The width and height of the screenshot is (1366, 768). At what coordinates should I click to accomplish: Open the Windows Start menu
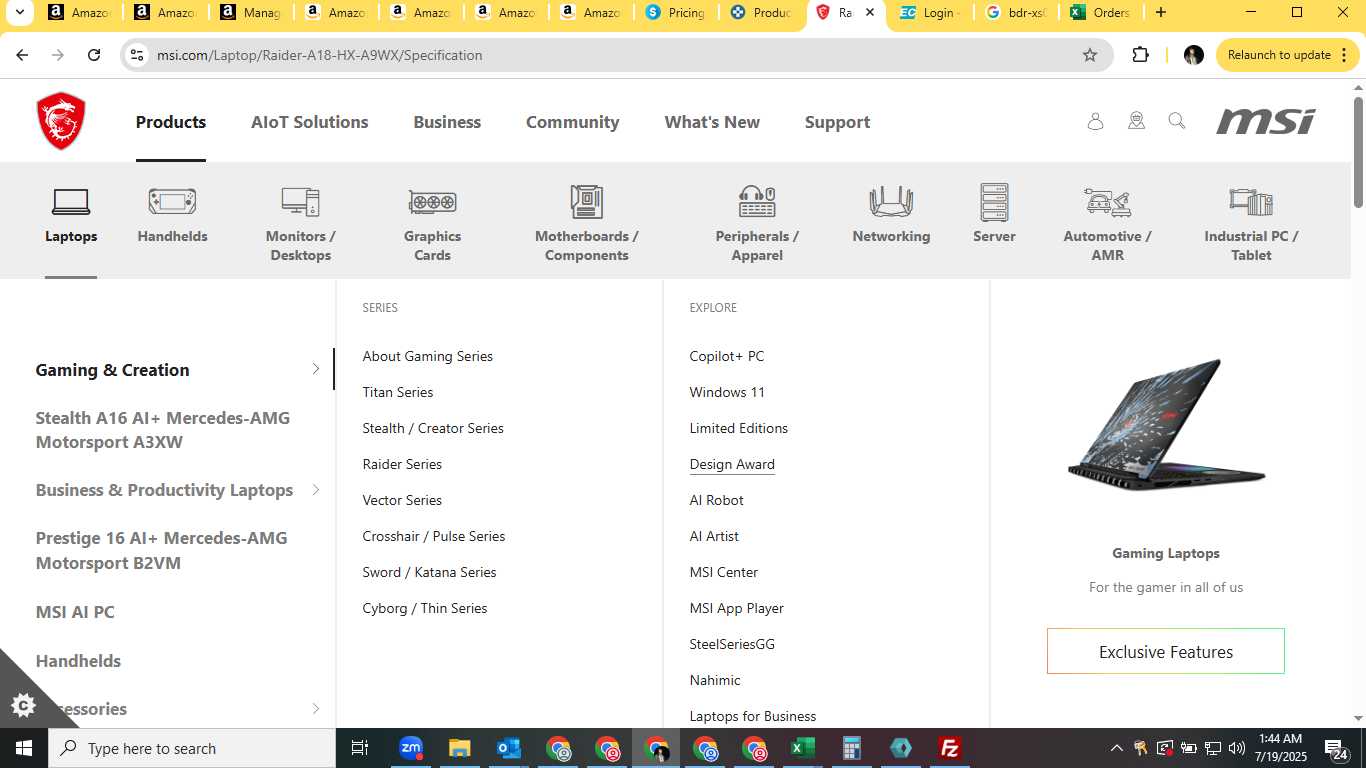click(23, 748)
